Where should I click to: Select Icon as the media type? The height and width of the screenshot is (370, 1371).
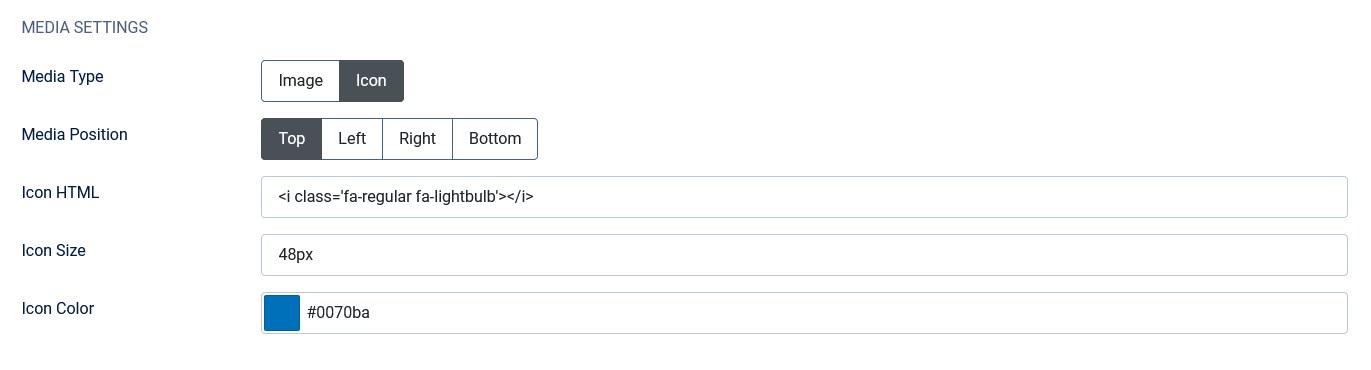tap(371, 81)
